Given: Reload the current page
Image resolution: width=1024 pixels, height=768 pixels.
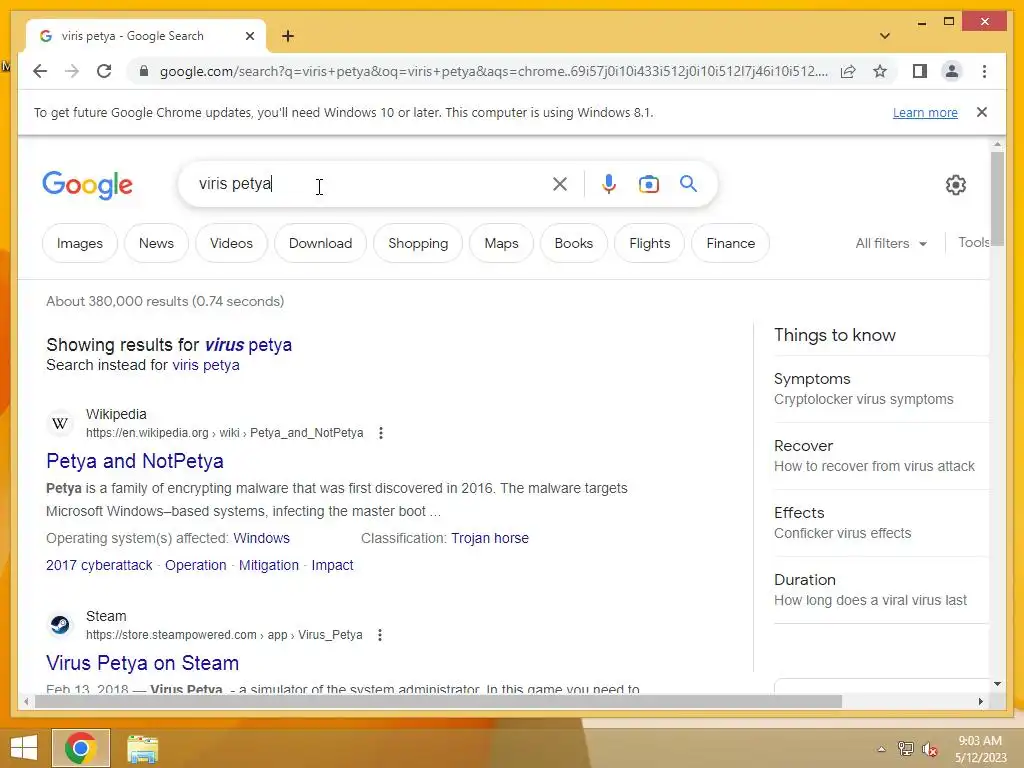Looking at the screenshot, I should [104, 71].
